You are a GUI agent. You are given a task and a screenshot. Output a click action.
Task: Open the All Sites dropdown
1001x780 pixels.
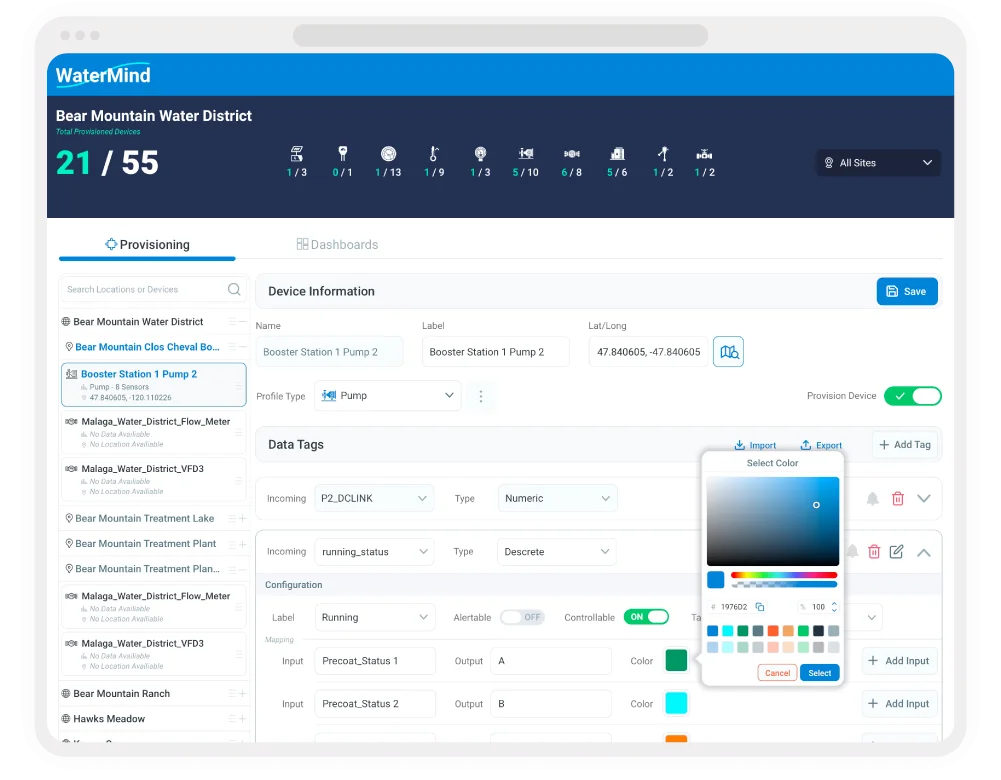[878, 163]
